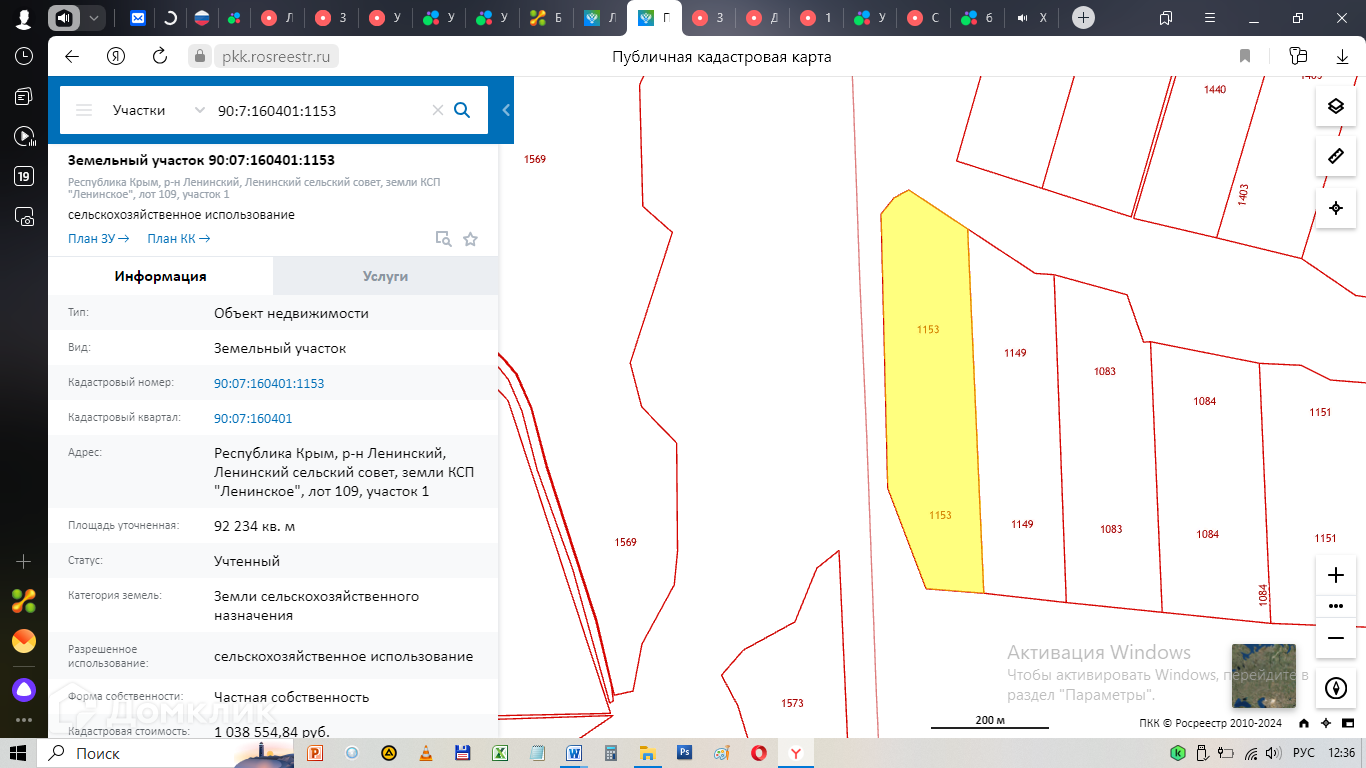Zoom in the cadastral map

1335,575
